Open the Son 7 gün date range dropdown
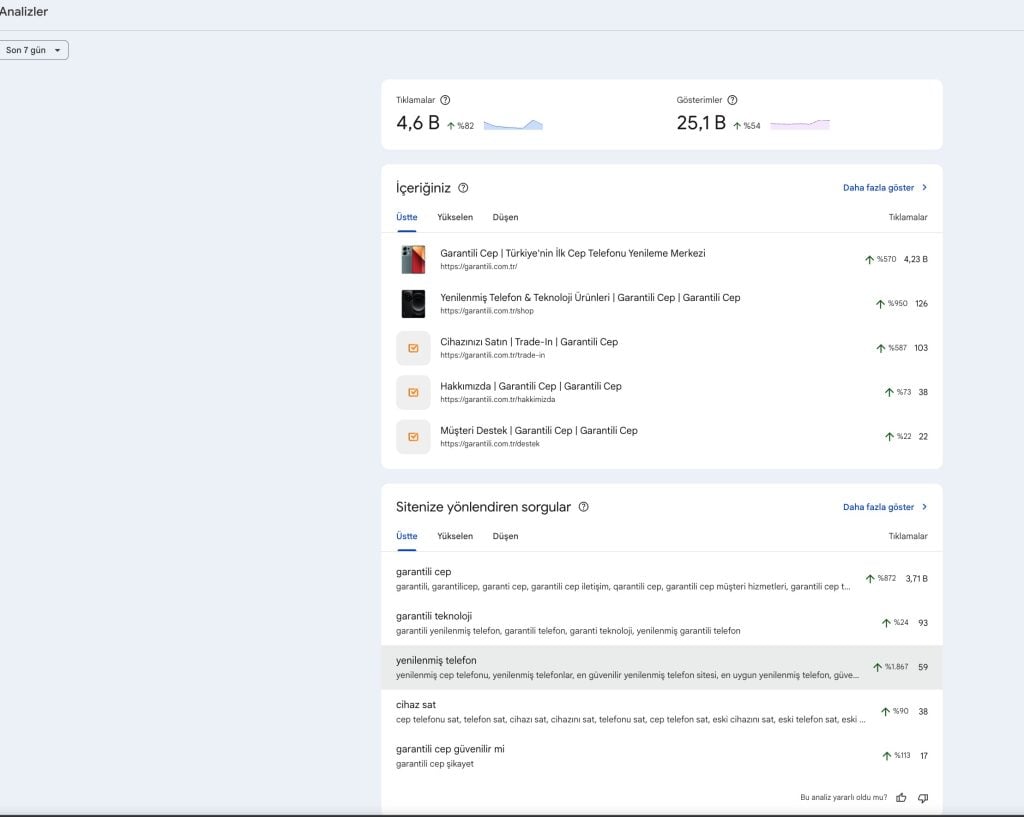The width and height of the screenshot is (1024, 817). point(34,50)
